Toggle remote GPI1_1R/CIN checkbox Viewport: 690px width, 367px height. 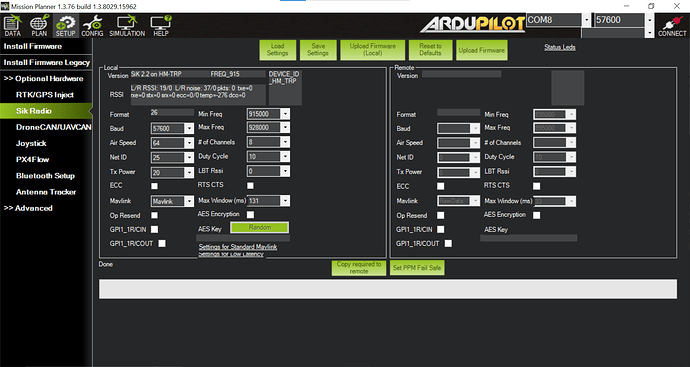440,229
